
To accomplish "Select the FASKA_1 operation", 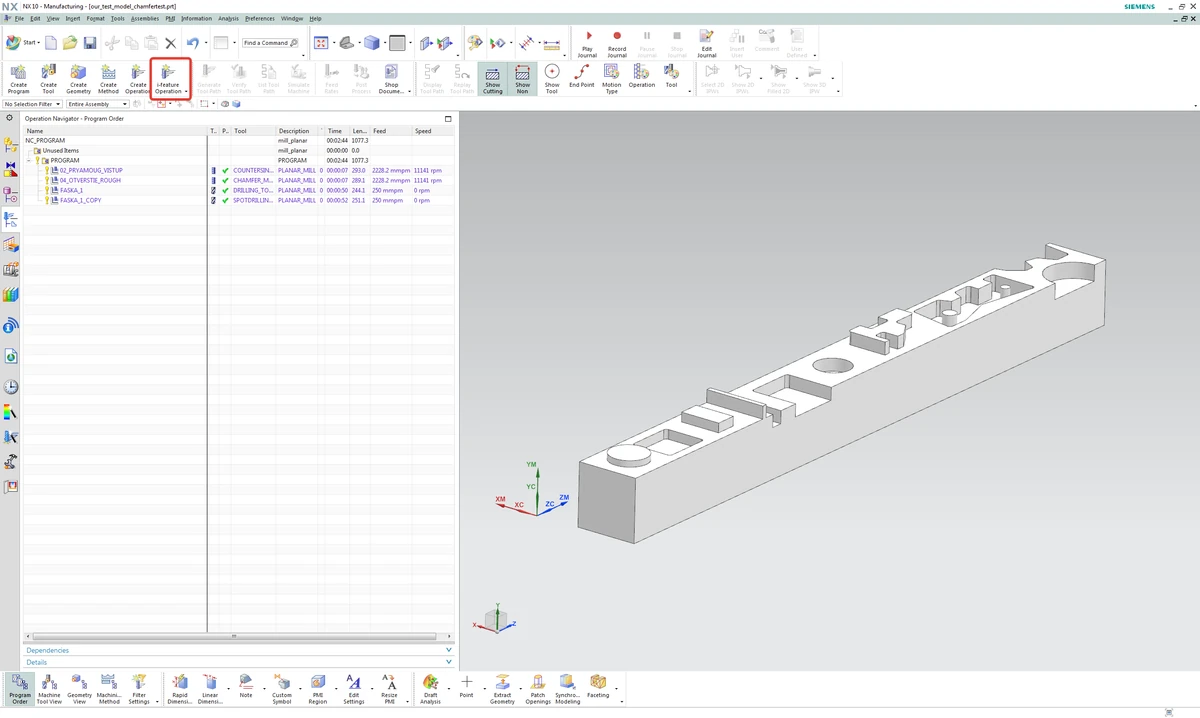I will click(71, 190).
